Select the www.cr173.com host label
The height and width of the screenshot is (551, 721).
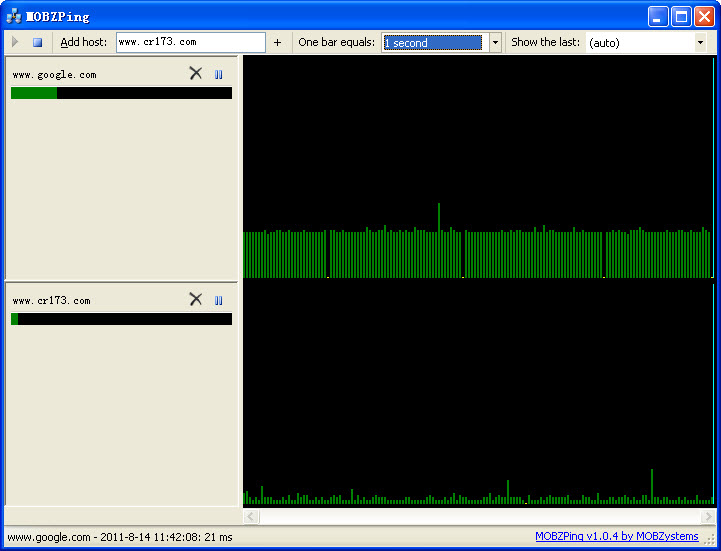(x=51, y=301)
